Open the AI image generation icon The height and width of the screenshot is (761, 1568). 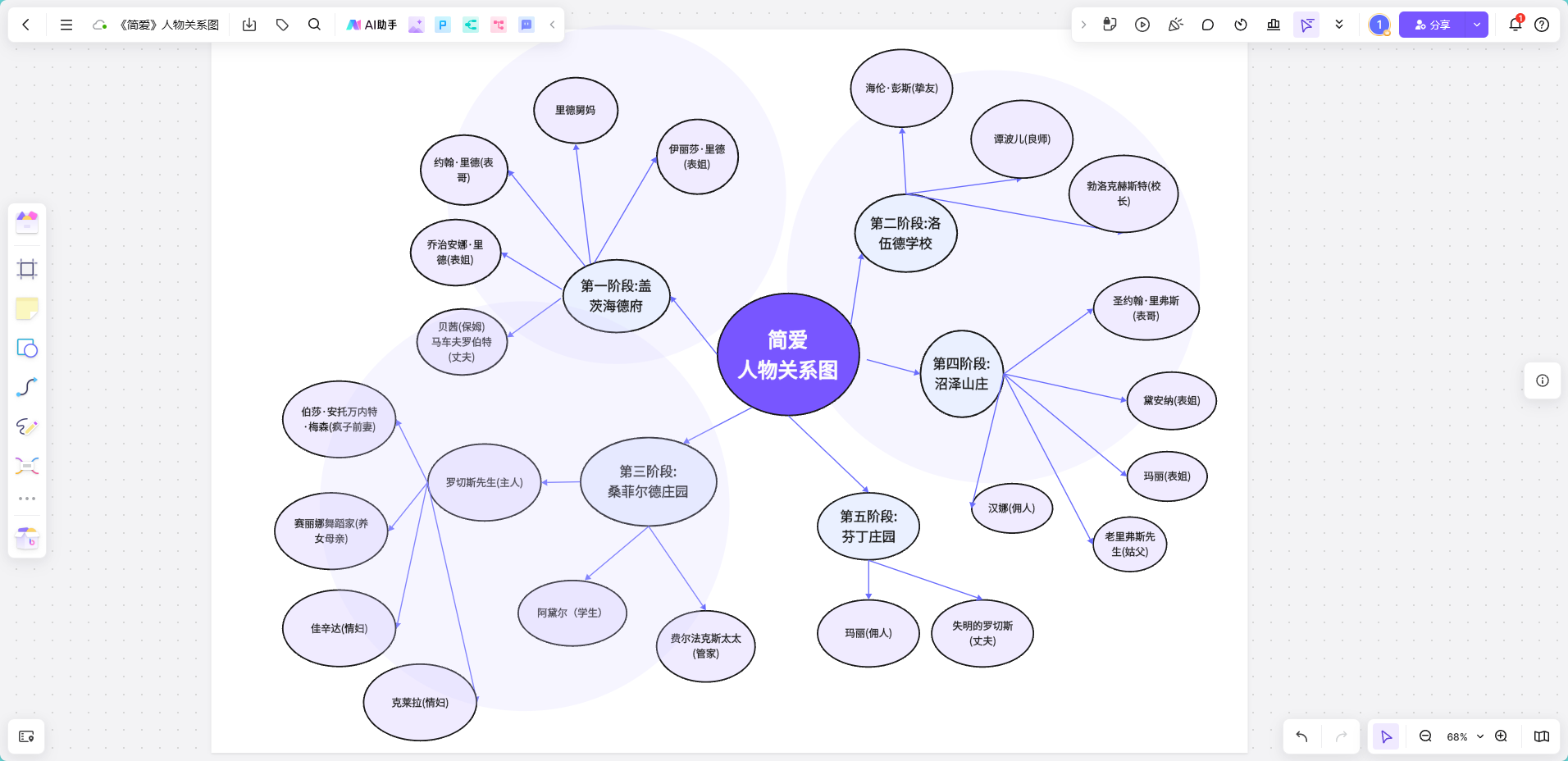(416, 25)
